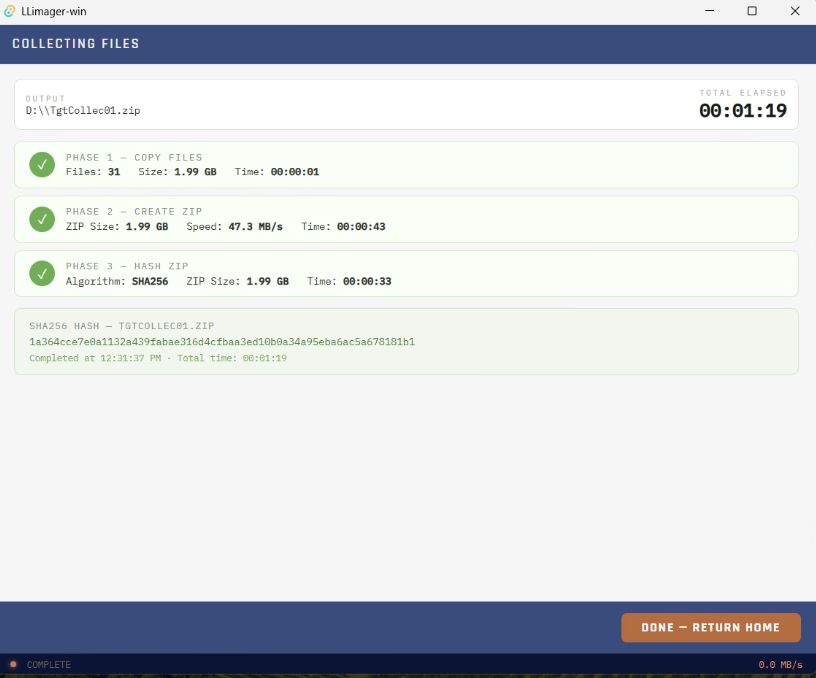Close the LLimager-win window

795,11
